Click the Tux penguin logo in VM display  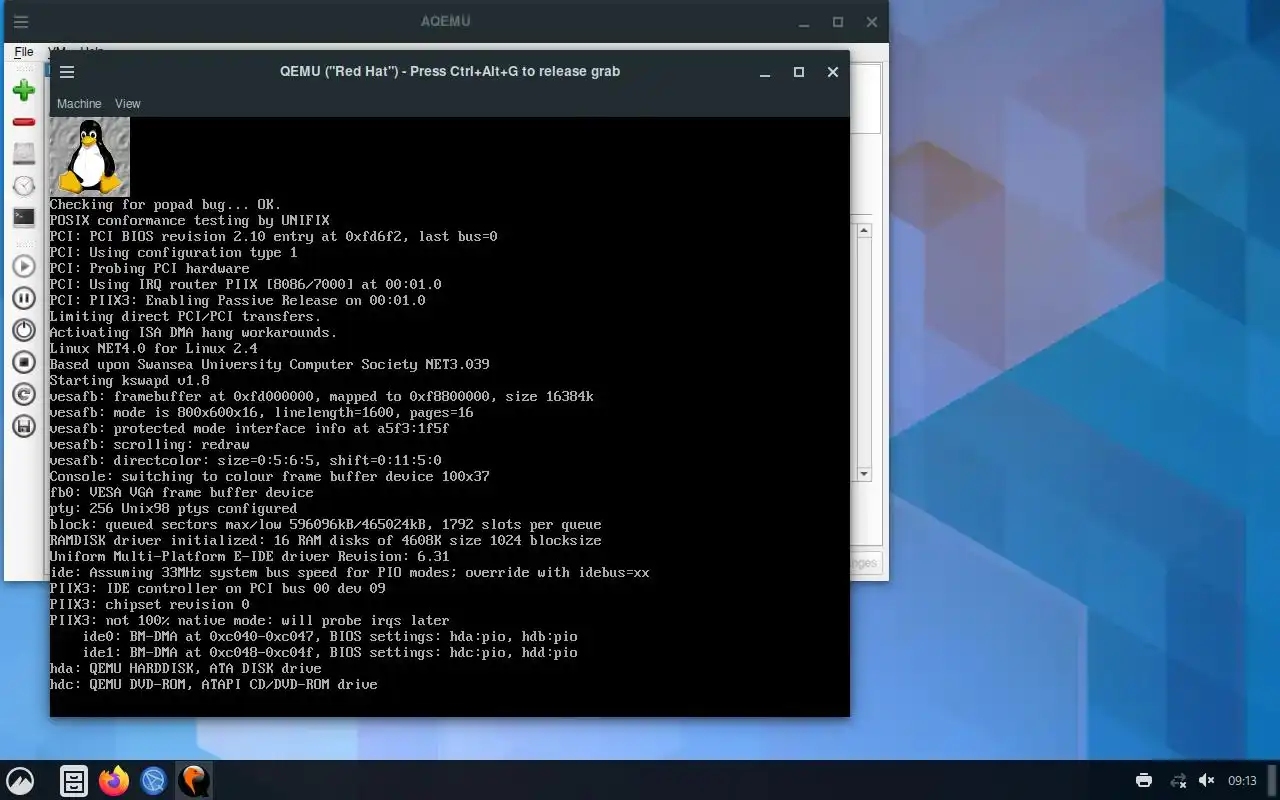(x=90, y=157)
